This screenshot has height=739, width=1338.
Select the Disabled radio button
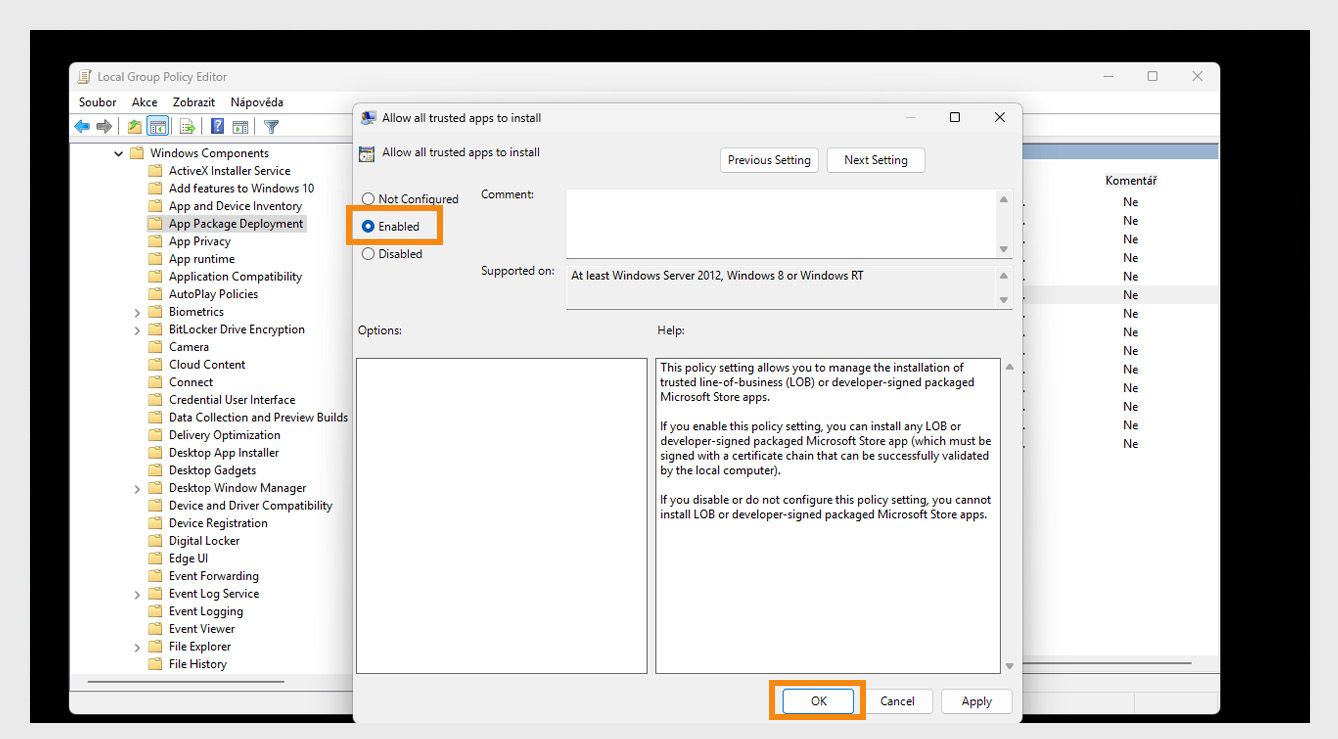[368, 254]
